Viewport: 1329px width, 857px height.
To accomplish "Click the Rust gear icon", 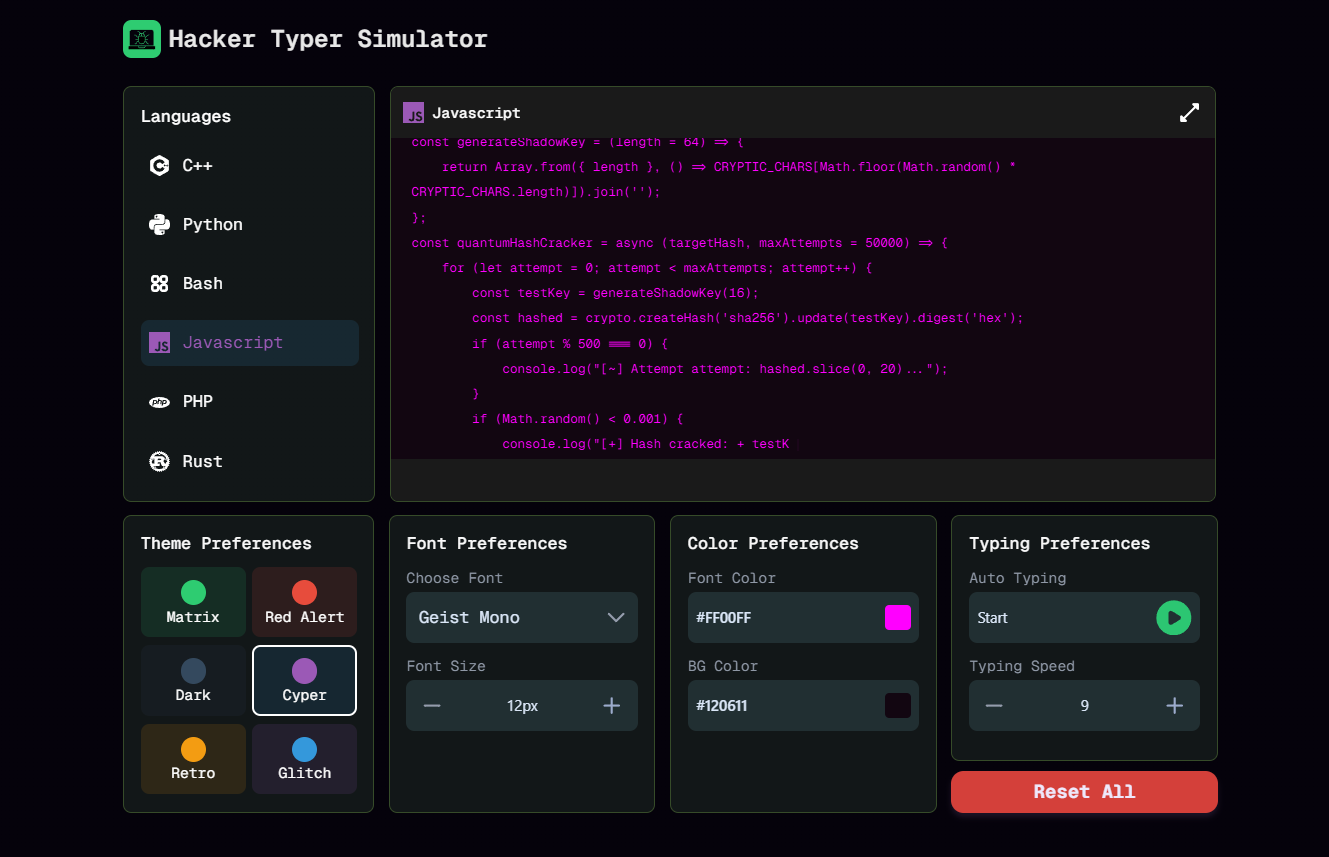I will 159,461.
